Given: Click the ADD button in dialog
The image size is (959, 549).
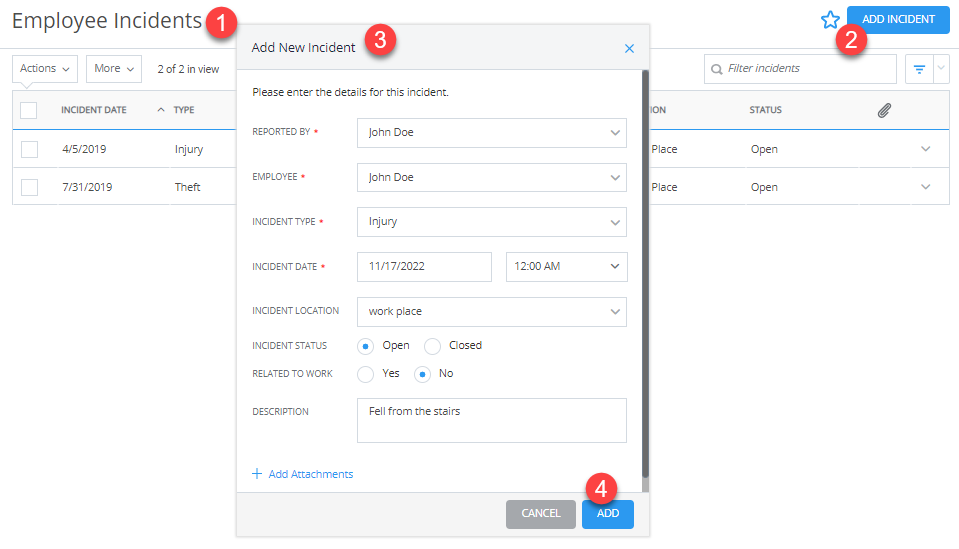Looking at the screenshot, I should tap(607, 514).
